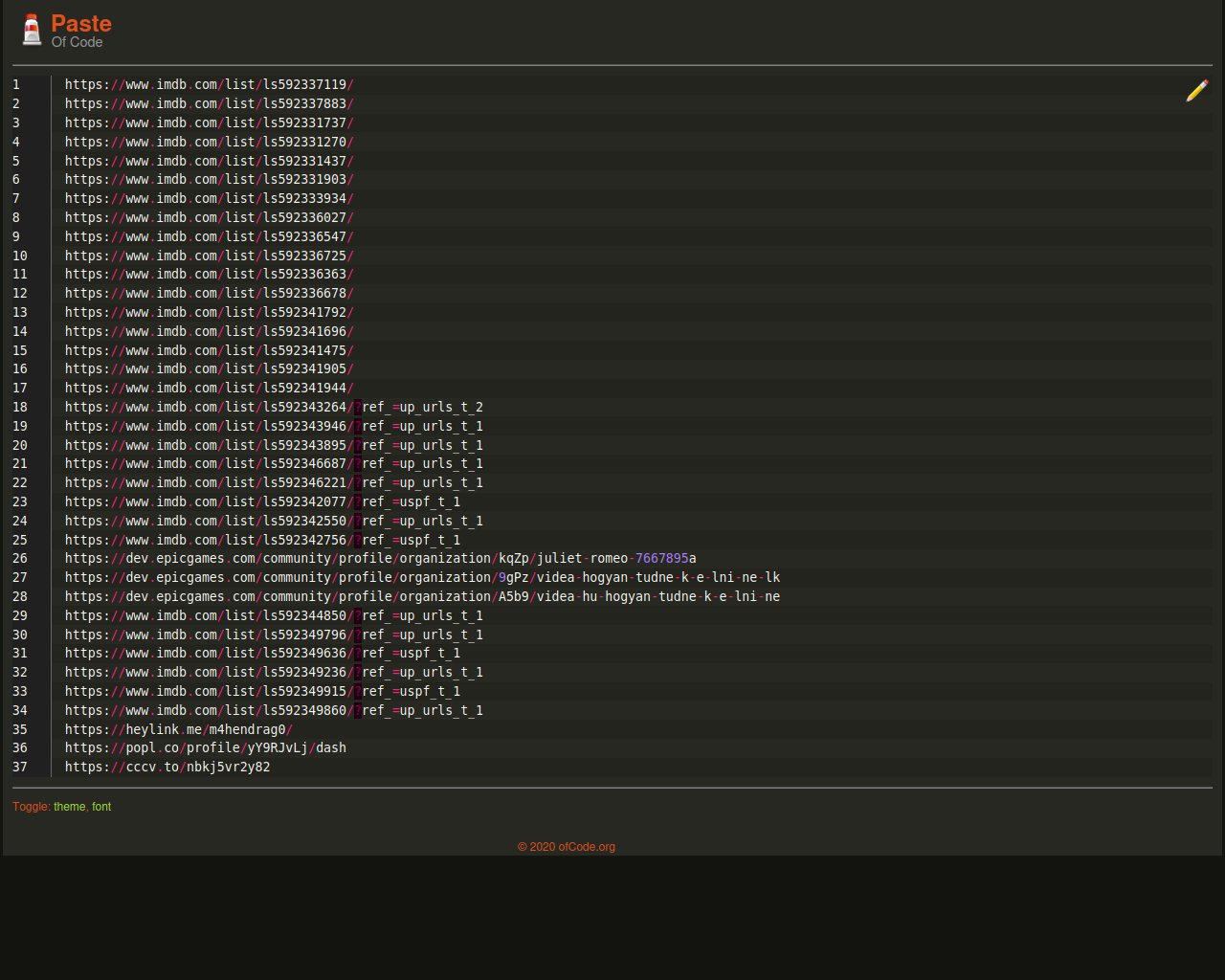Select line 8 URL ls592336027
Viewport: 1225px width, 980px height.
coord(210,217)
